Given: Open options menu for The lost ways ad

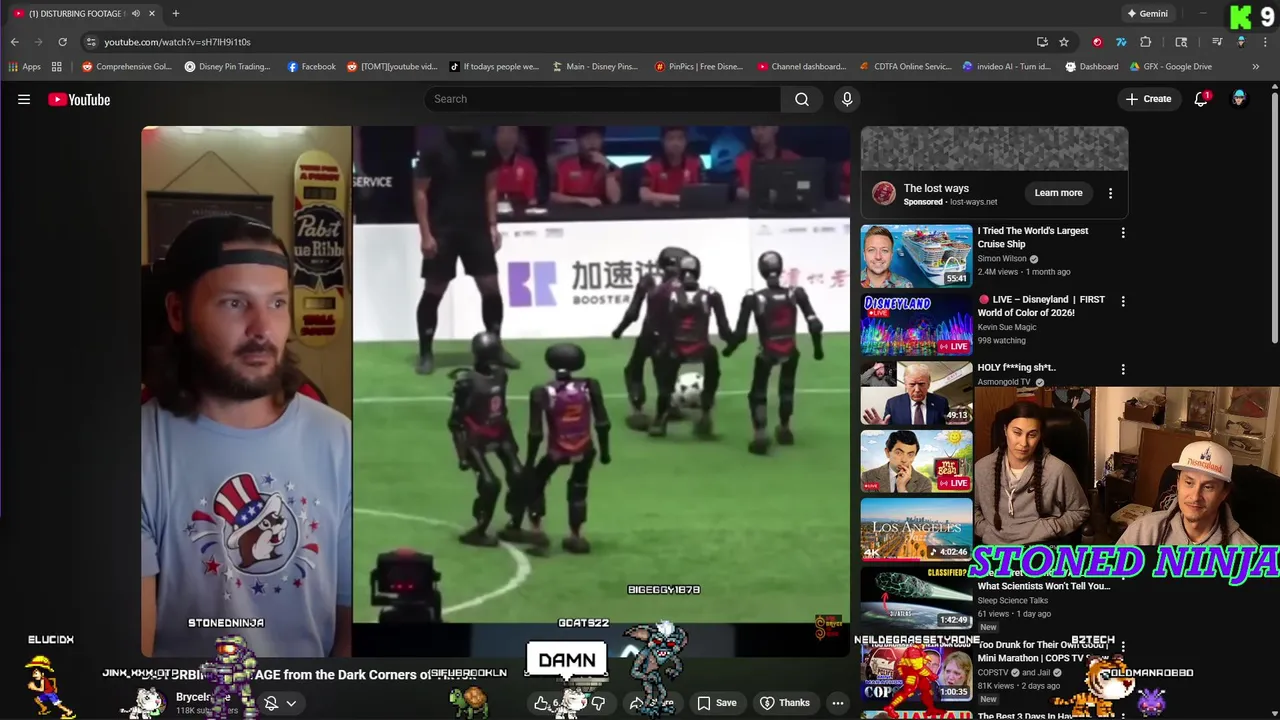Looking at the screenshot, I should tap(1110, 193).
